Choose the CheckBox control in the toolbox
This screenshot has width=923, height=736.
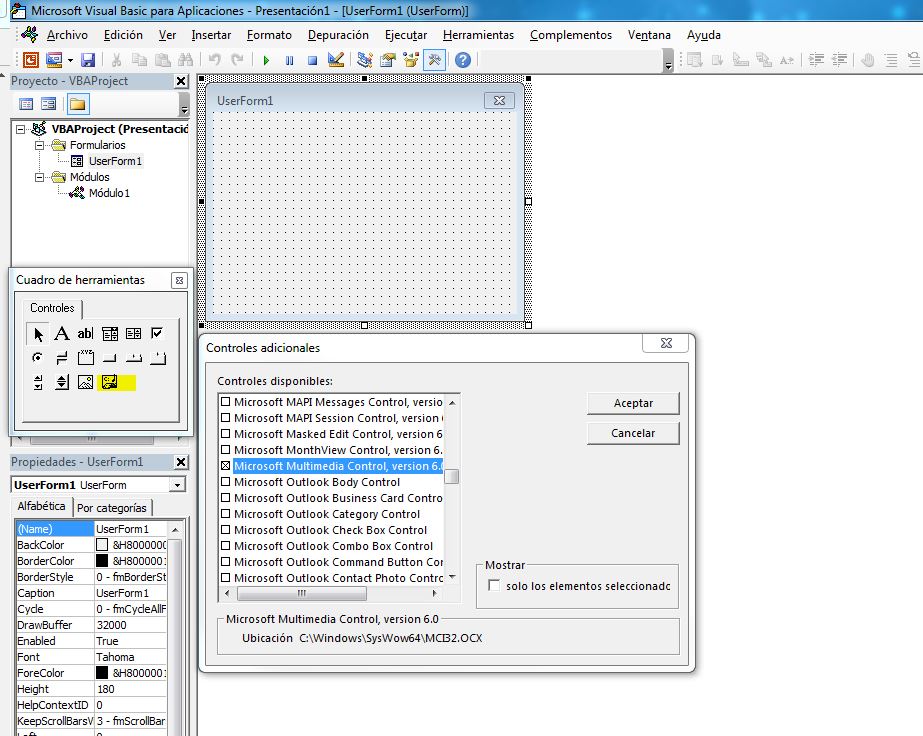pyautogui.click(x=157, y=334)
